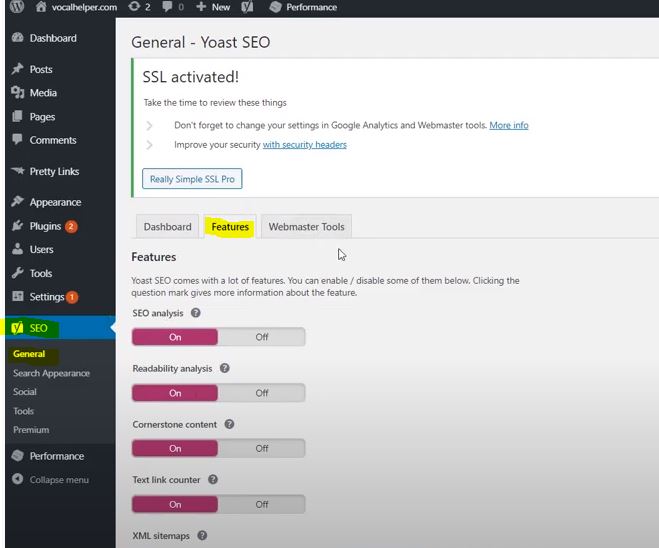Viewport: 659px width, 548px height.
Task: Click the Posts pin icon
Action: (18, 69)
